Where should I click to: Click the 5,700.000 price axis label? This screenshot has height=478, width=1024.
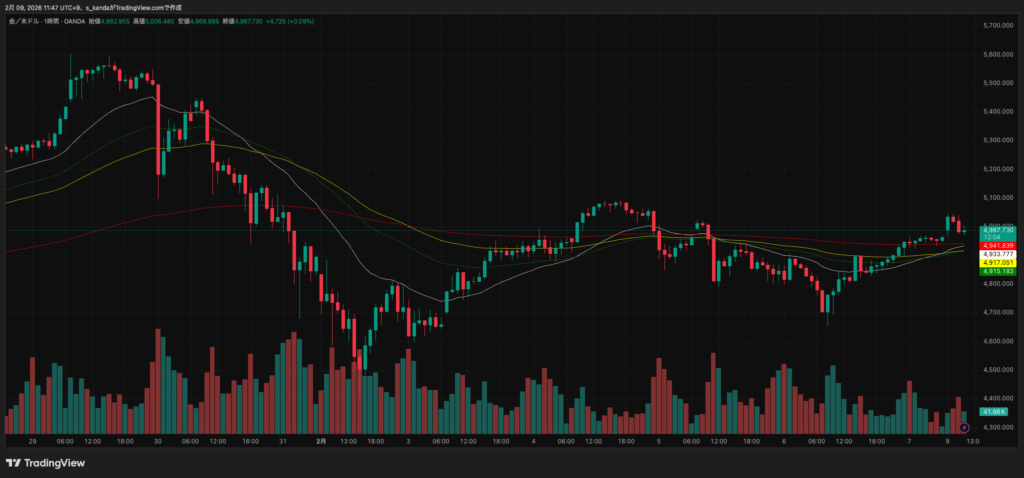point(1000,26)
